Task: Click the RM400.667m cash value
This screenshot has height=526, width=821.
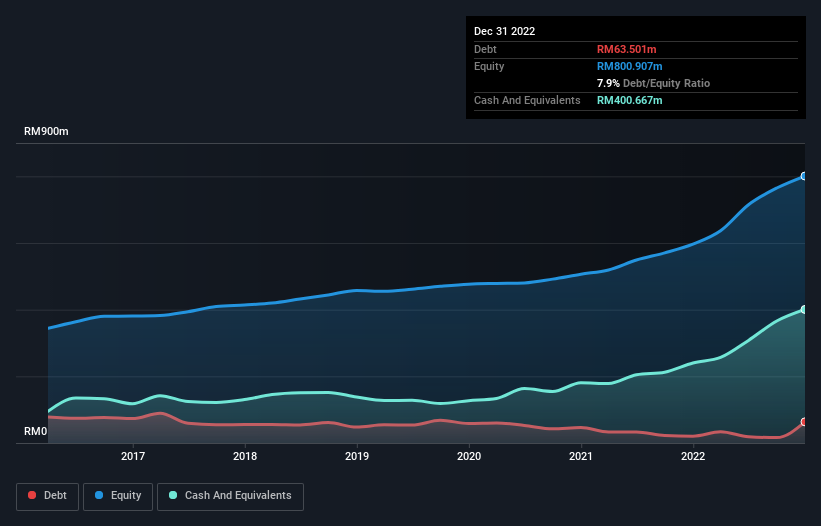Action: (x=630, y=100)
